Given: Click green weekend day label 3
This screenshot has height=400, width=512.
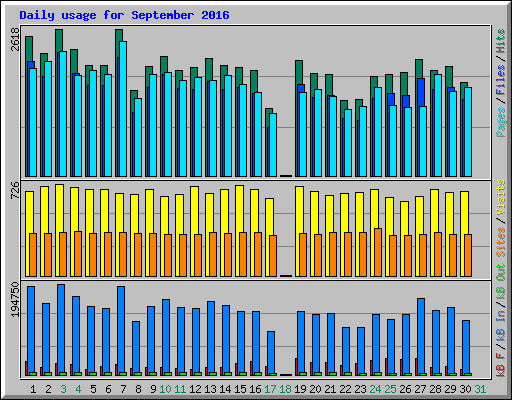Looking at the screenshot, I should [63, 389].
